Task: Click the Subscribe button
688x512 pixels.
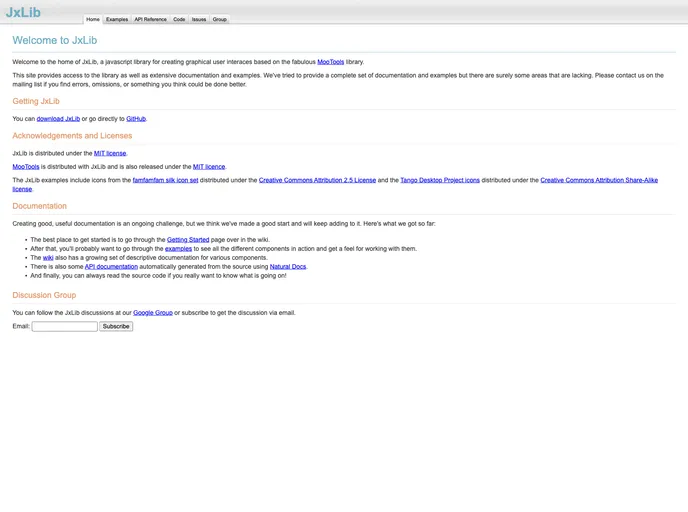Action: point(116,326)
